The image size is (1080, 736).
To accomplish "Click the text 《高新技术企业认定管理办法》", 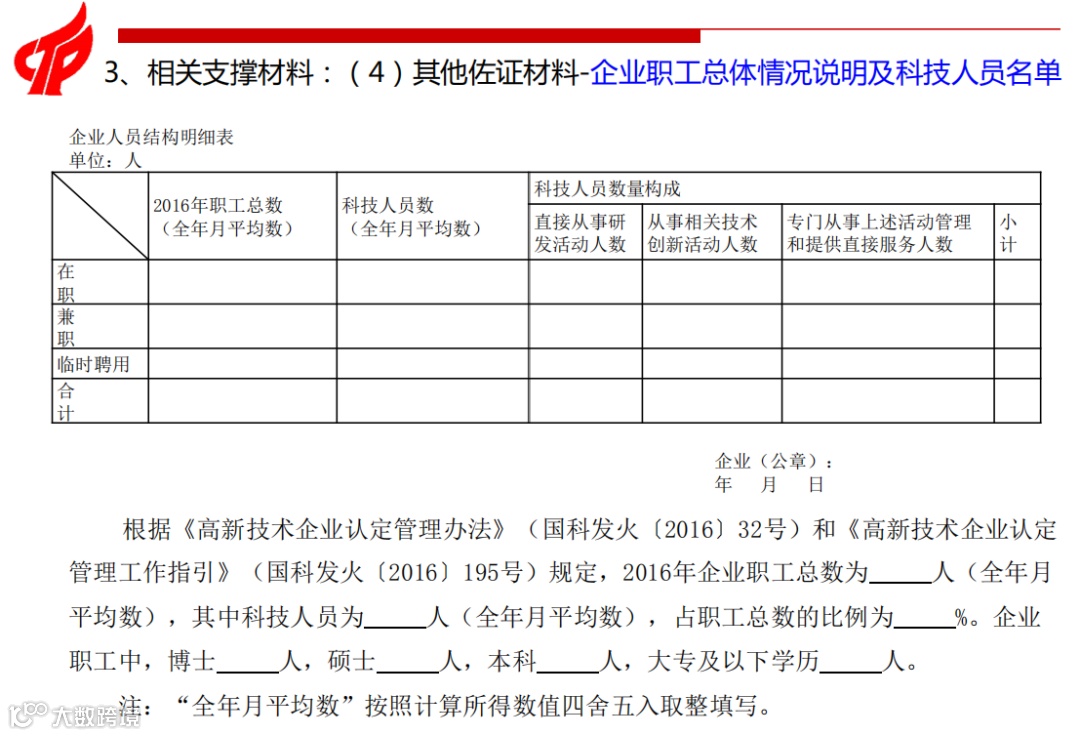I will coord(345,529).
